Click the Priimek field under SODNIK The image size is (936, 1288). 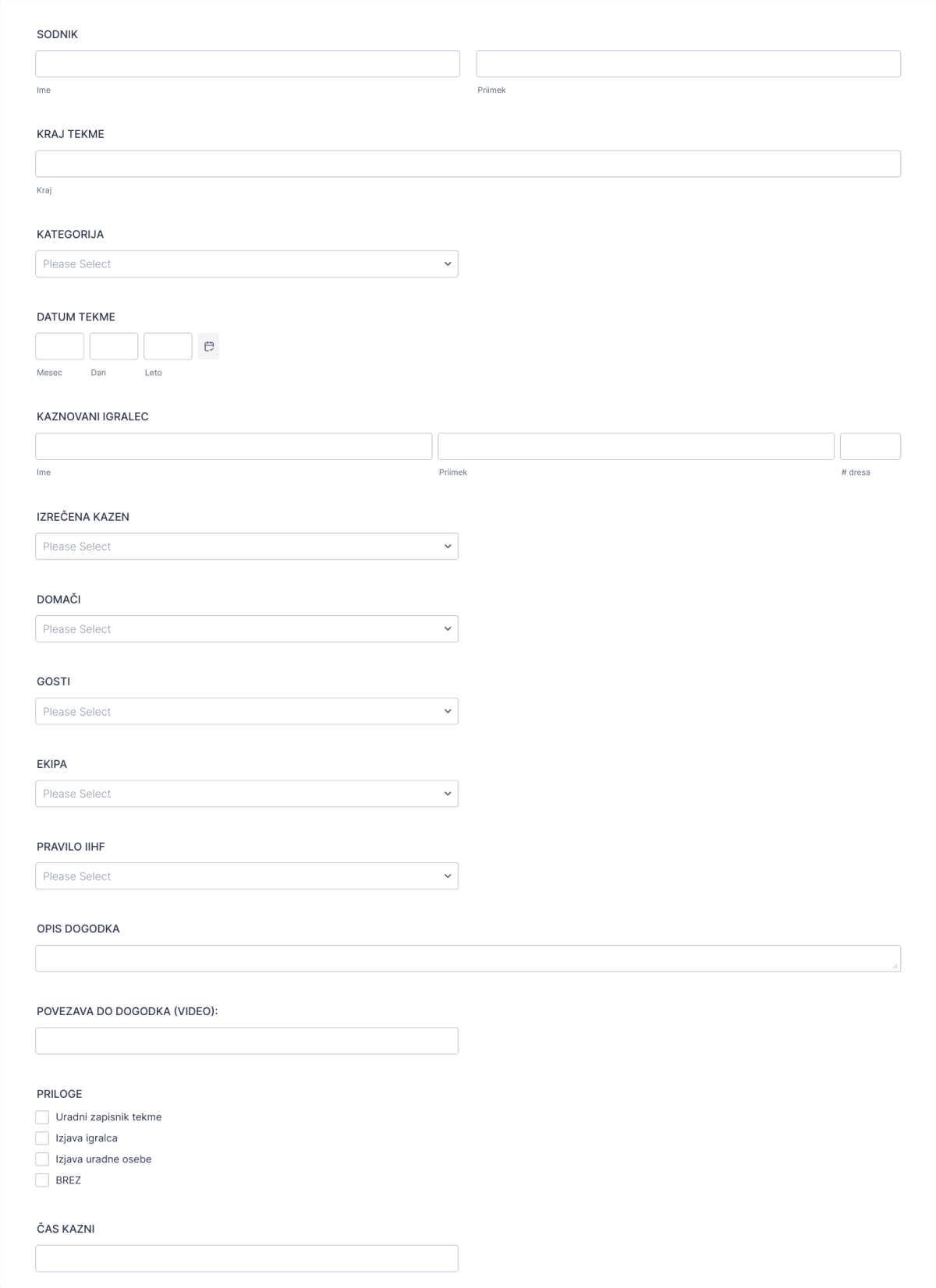(690, 63)
